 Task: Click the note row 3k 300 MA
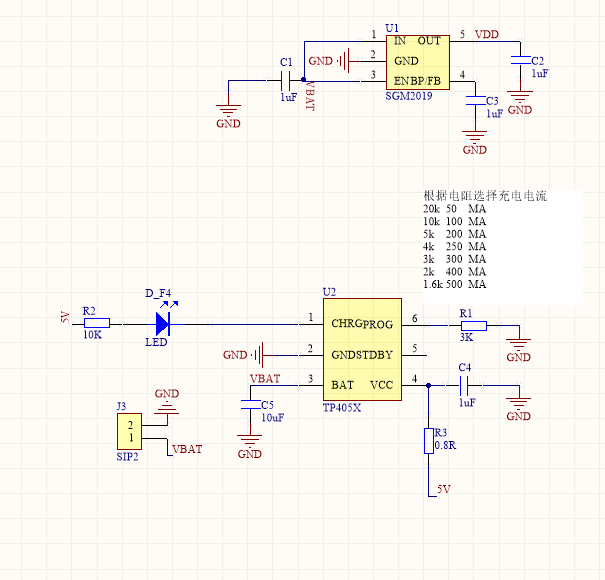455,259
